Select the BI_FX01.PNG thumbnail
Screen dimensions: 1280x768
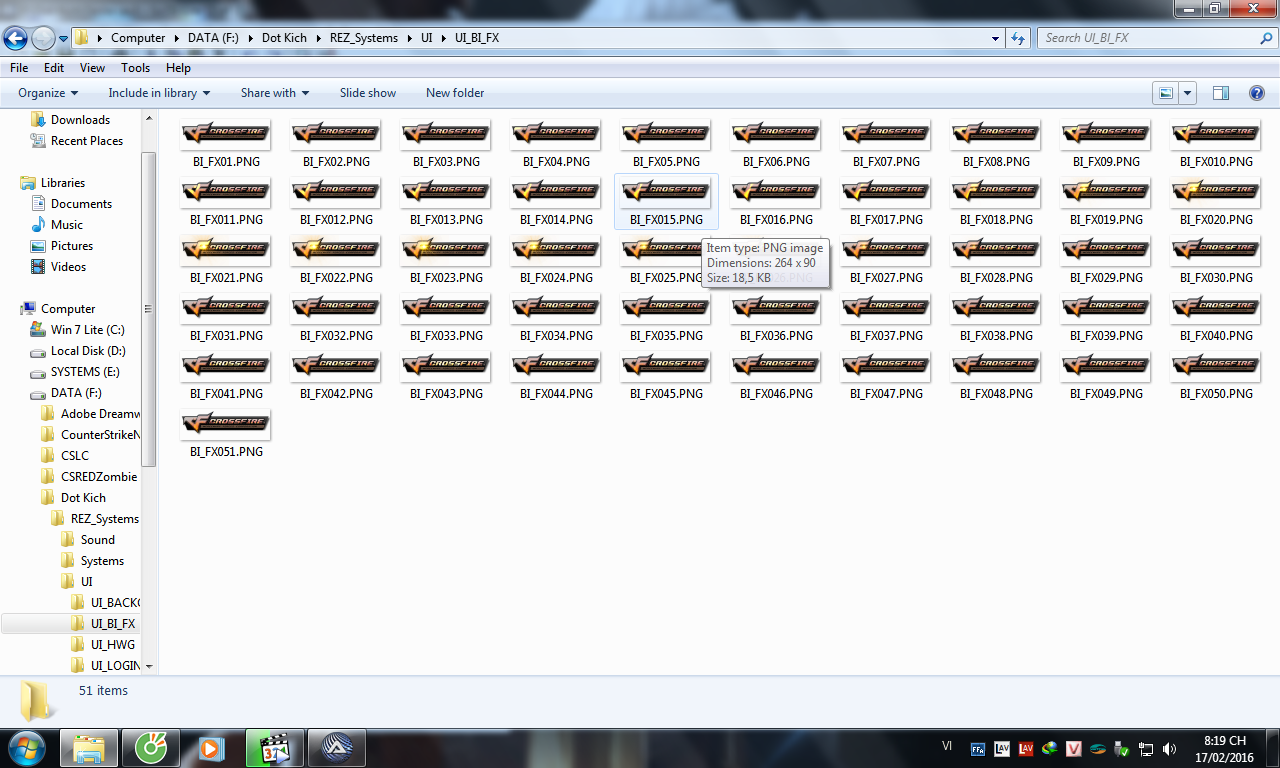pos(225,144)
